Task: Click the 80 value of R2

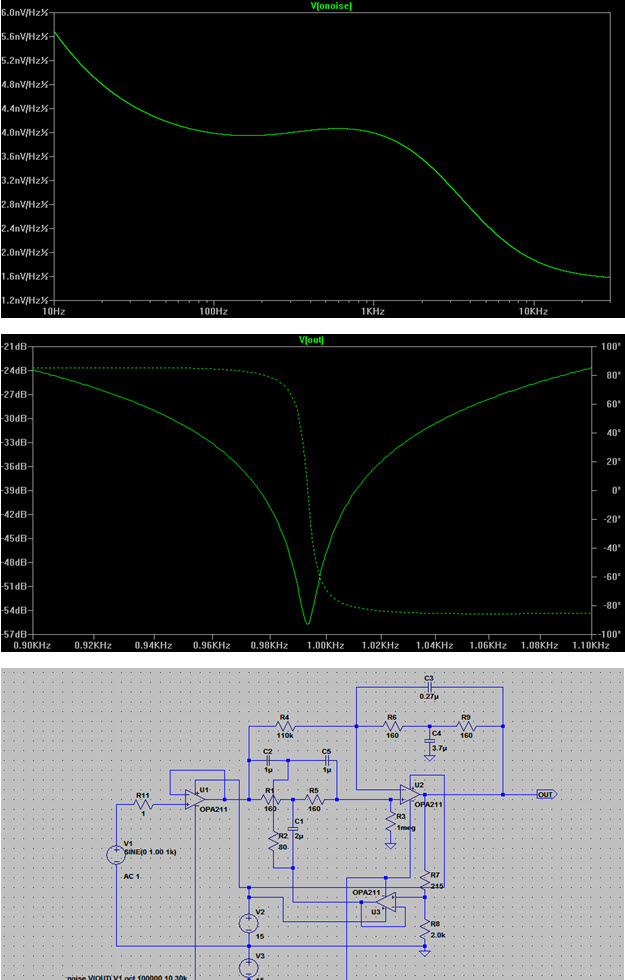Action: [283, 847]
